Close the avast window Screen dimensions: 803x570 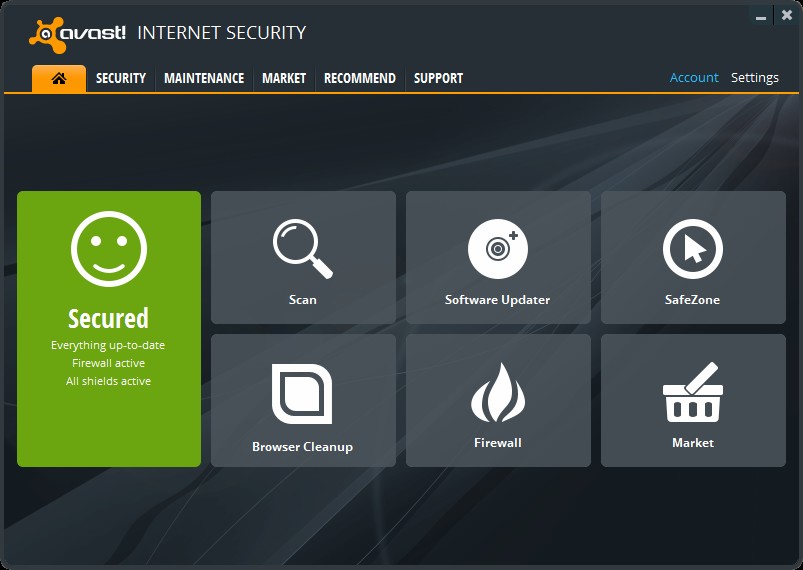[787, 15]
